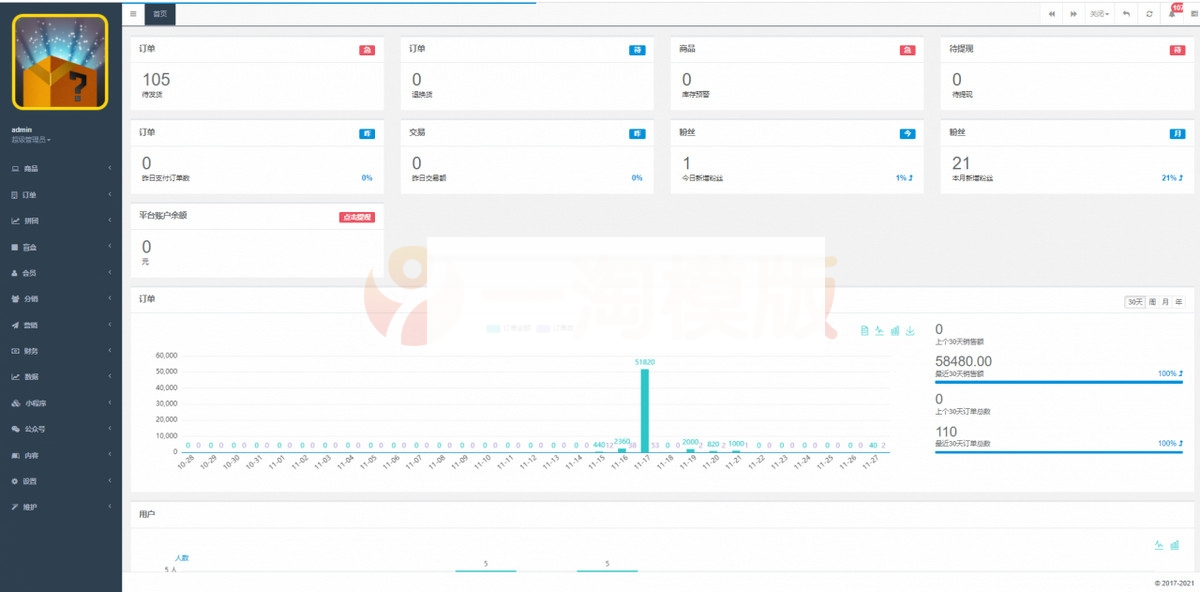
Task: Open data view icon on order chart
Action: click(x=864, y=331)
